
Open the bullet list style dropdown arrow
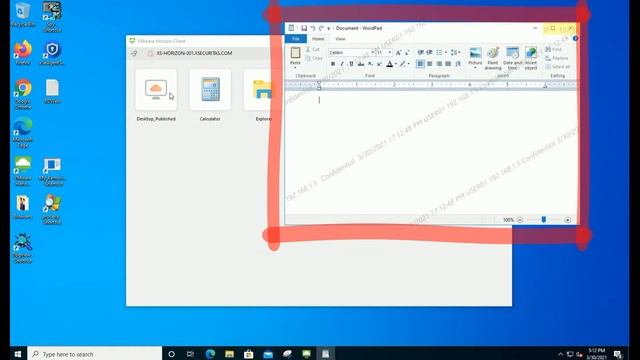pyautogui.click(x=445, y=53)
